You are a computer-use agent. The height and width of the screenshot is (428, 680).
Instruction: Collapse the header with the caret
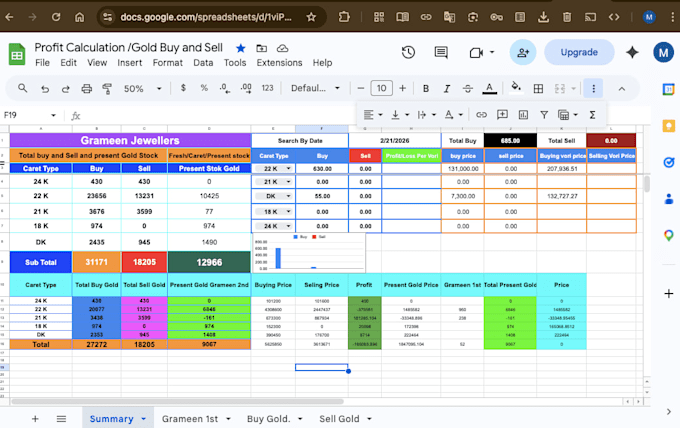pos(621,88)
